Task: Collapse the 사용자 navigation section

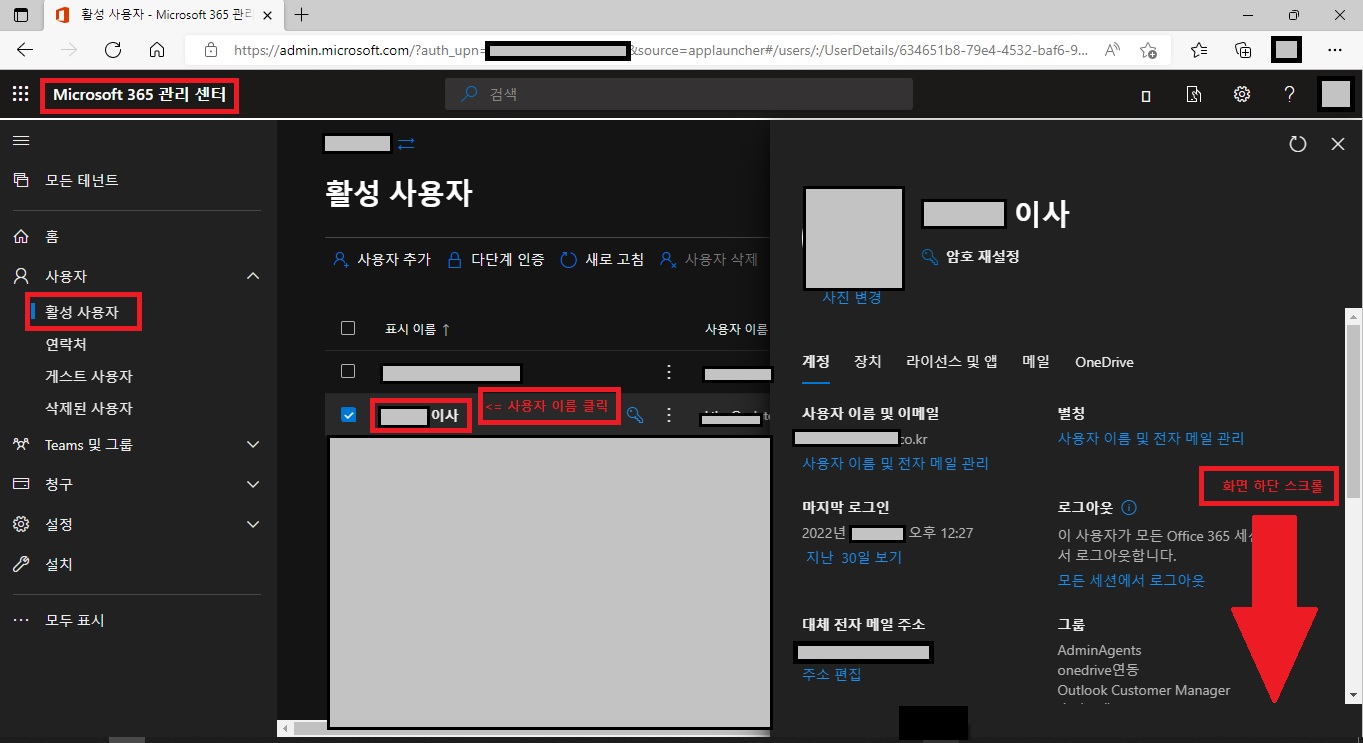Action: (253, 276)
